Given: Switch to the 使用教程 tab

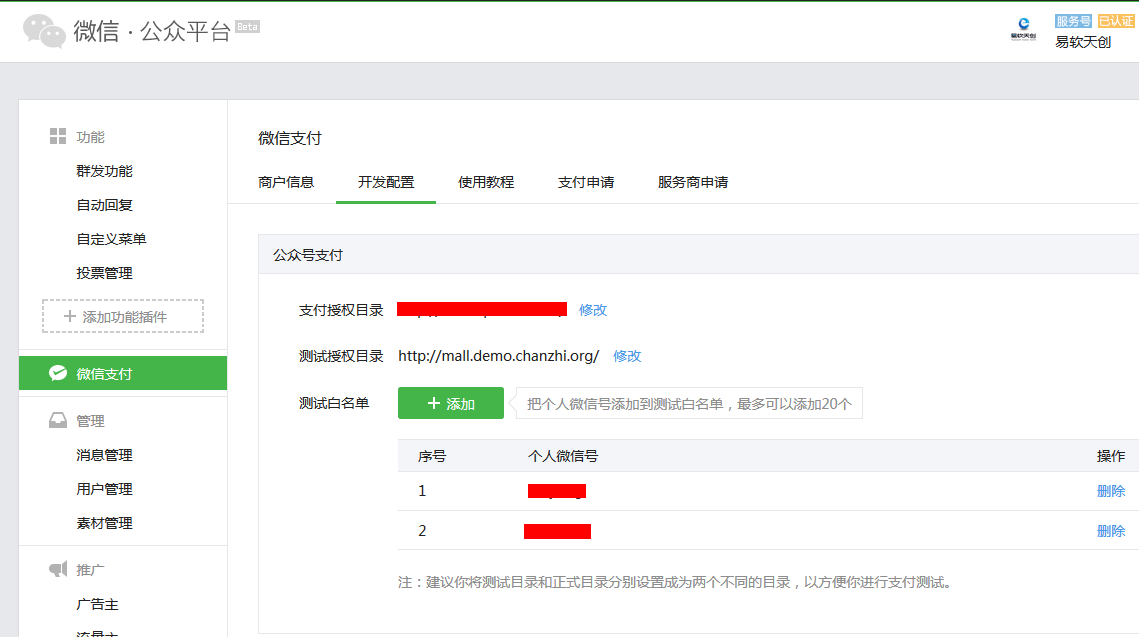Looking at the screenshot, I should pos(486,182).
